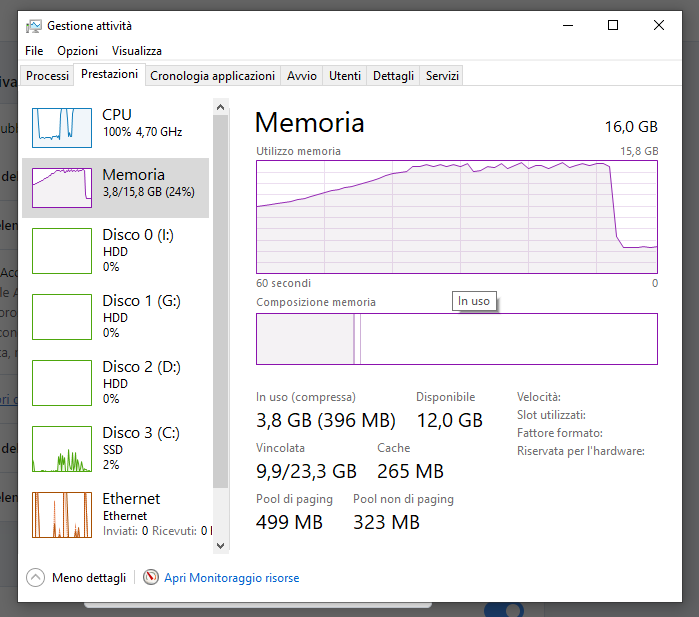699x617 pixels.
Task: Click the '499 MB' Pool di paging value
Action: pos(289,522)
